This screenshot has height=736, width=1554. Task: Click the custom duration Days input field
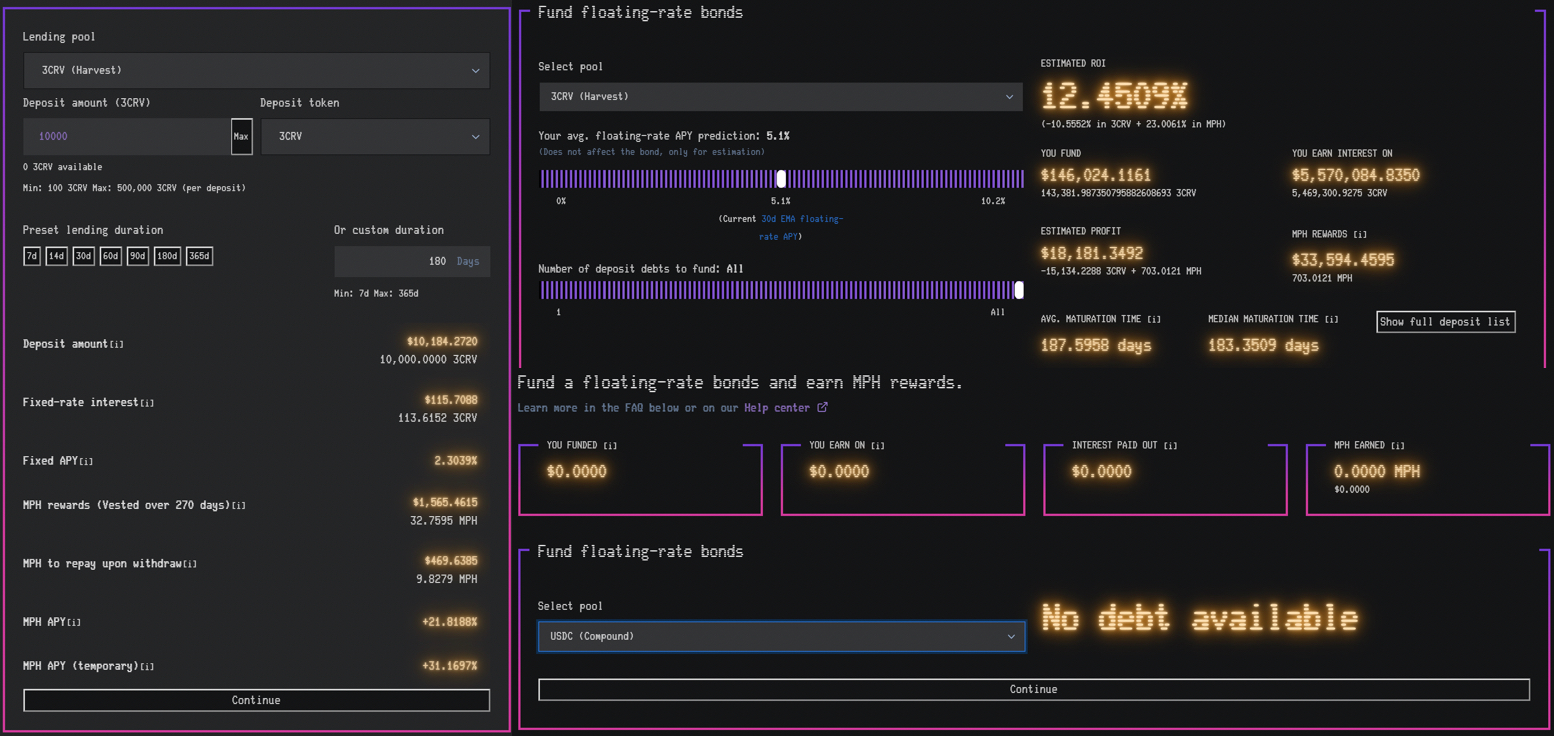(412, 261)
